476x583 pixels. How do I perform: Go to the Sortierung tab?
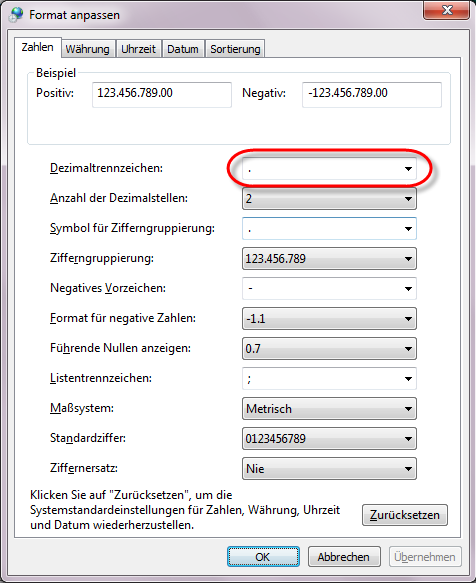(x=235, y=49)
